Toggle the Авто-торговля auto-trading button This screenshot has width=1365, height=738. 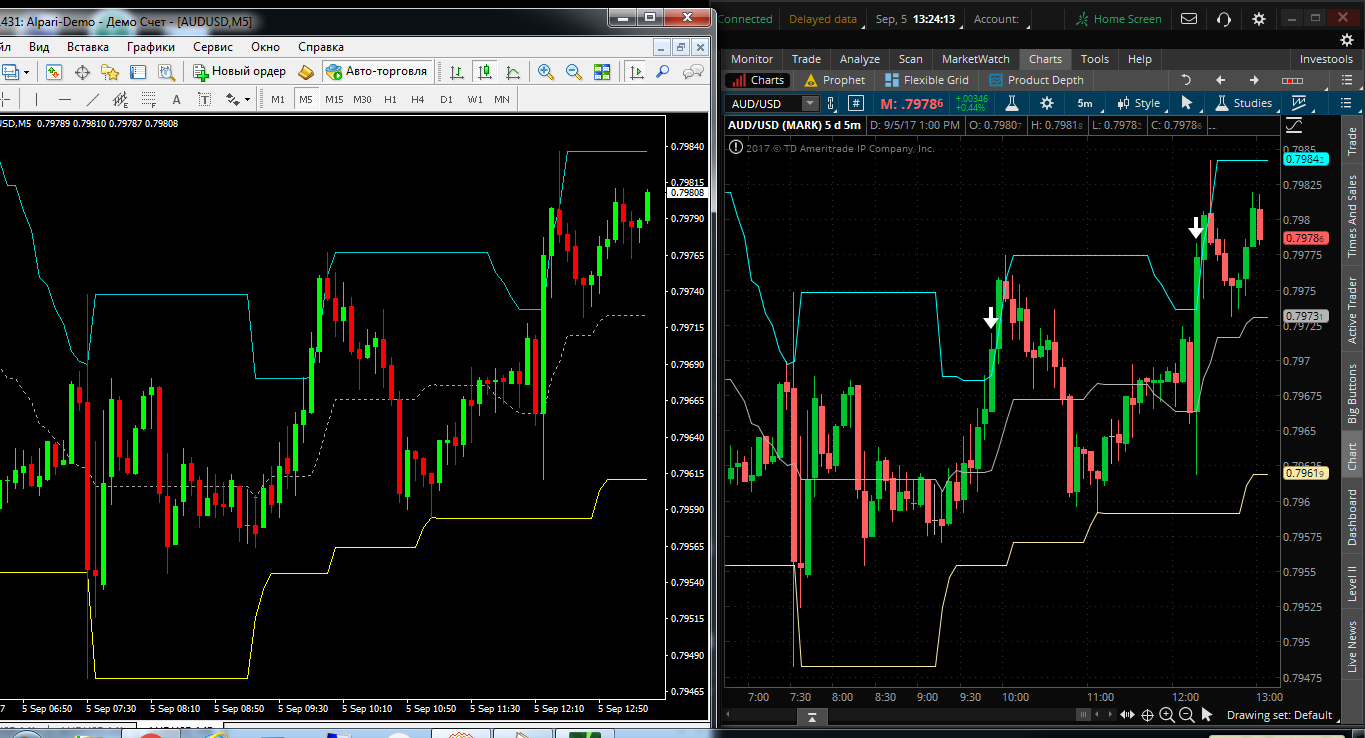[x=376, y=72]
